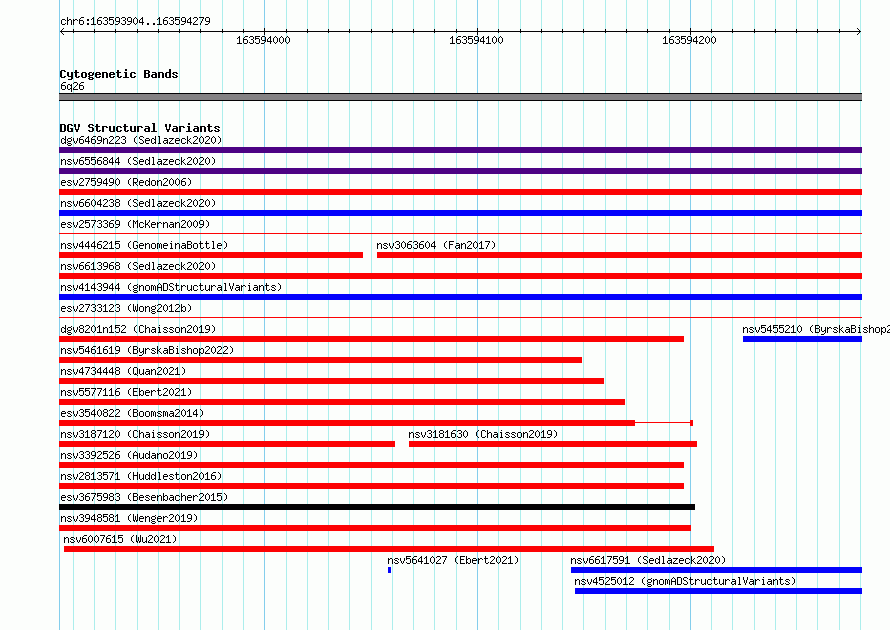Image resolution: width=890 pixels, height=630 pixels.
Task: Select the nsv6556844 (Sedlazeck2020) label
Action: tap(138, 161)
